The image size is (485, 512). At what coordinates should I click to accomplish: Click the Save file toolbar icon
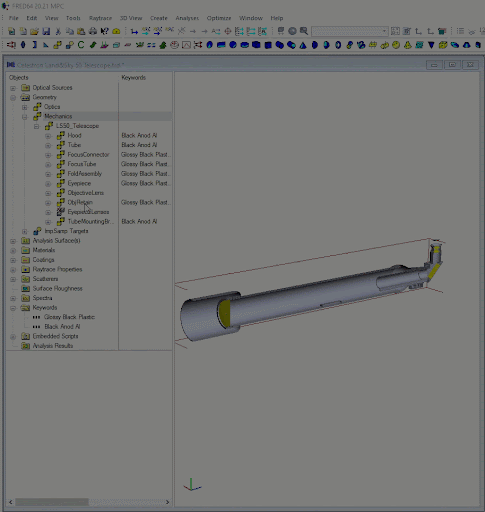pos(46,31)
